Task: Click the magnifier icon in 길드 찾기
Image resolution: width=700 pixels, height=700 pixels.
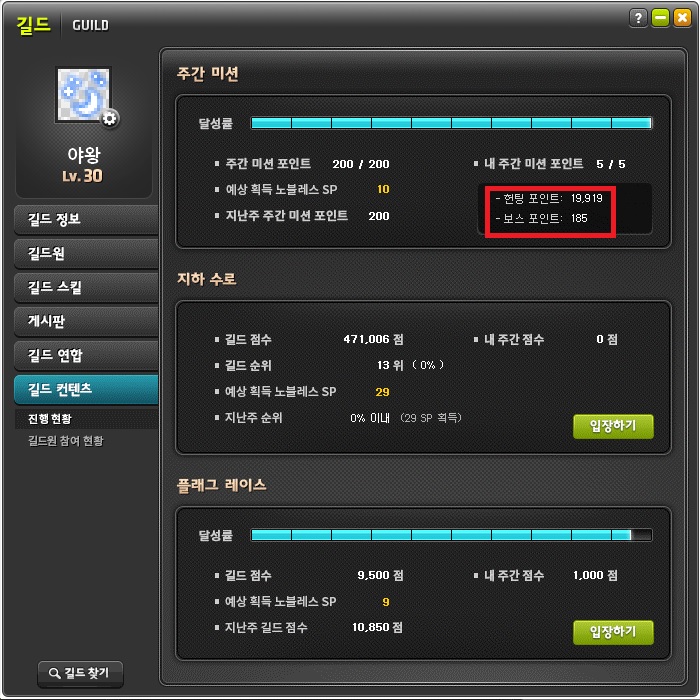Action: pos(54,673)
